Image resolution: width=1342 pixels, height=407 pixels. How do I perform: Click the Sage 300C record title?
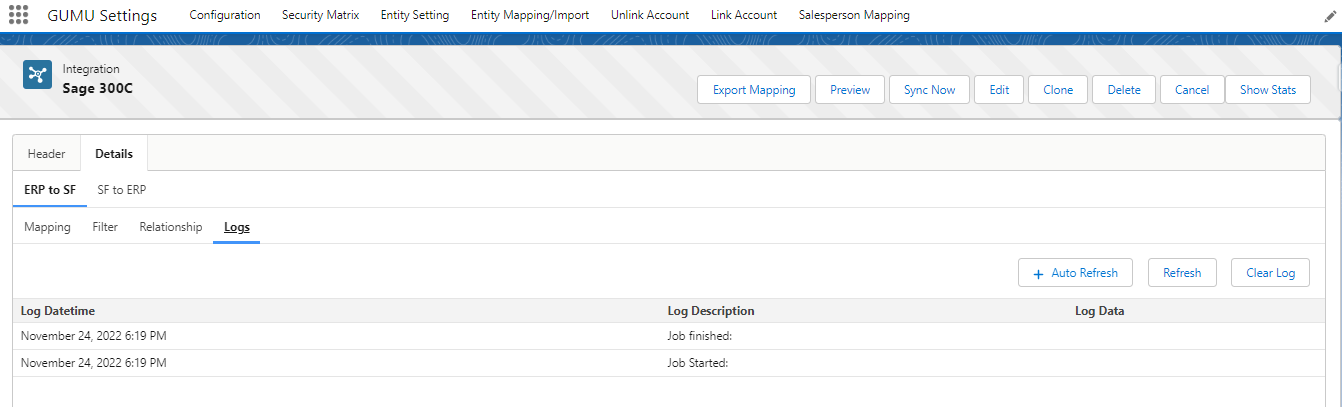click(x=98, y=88)
